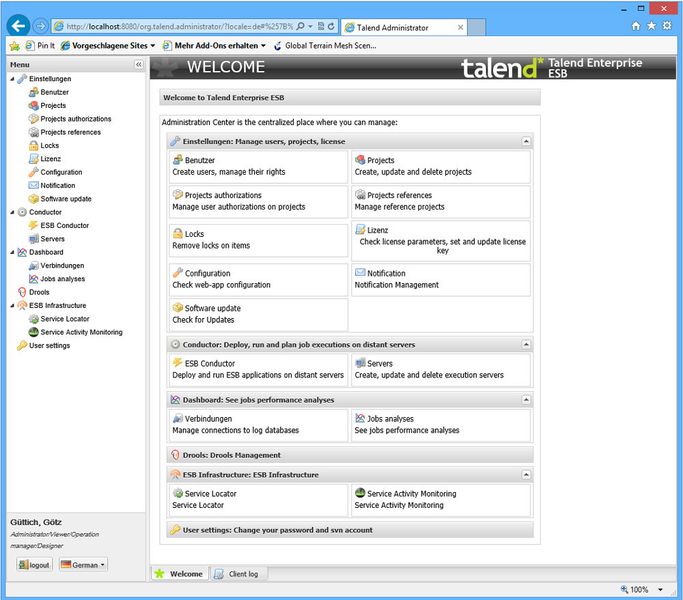Click the browser address bar

[x=179, y=27]
